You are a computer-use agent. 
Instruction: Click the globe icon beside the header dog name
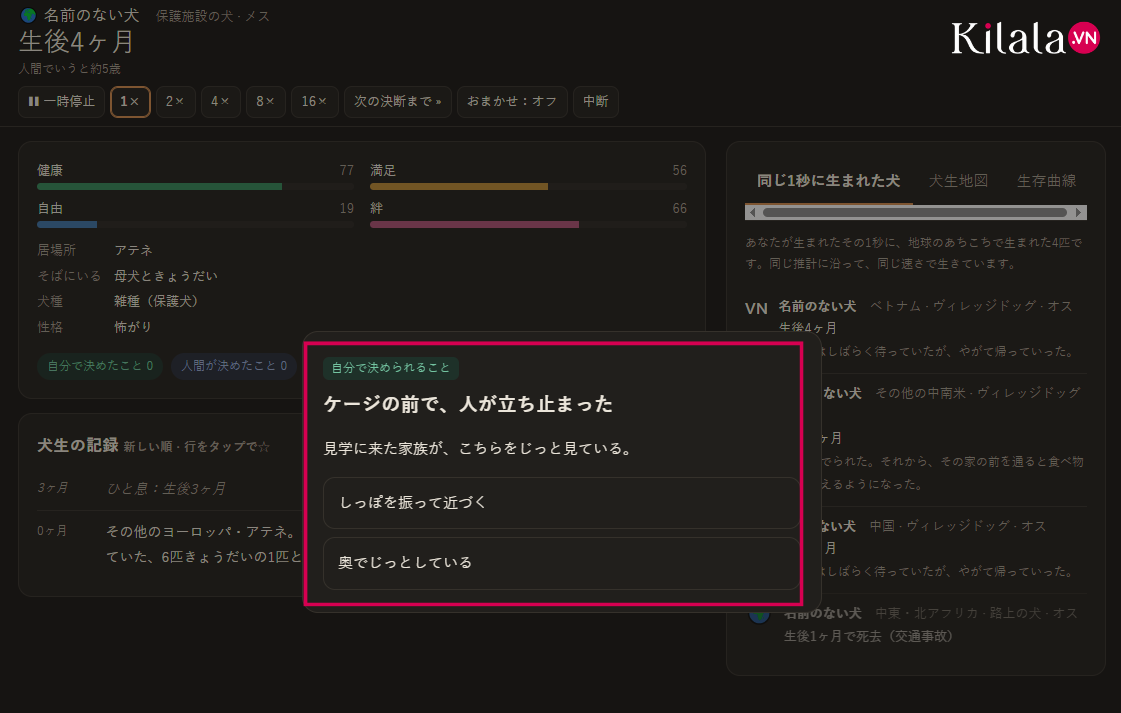coord(29,15)
